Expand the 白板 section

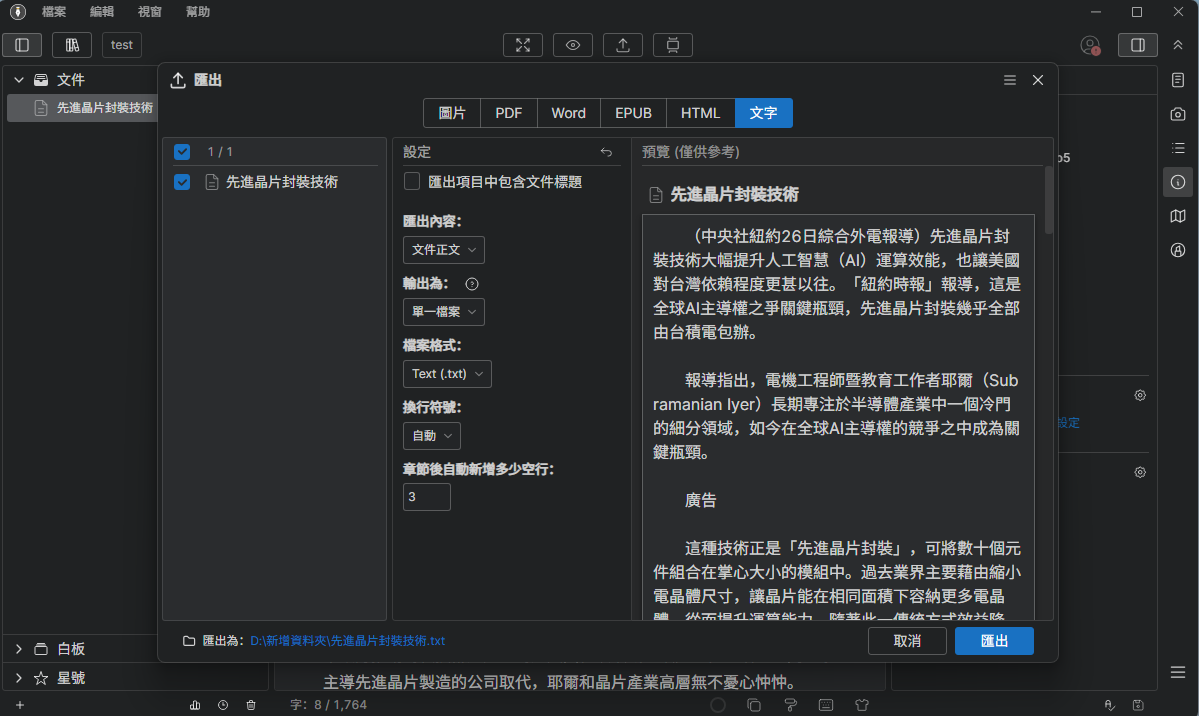point(19,649)
